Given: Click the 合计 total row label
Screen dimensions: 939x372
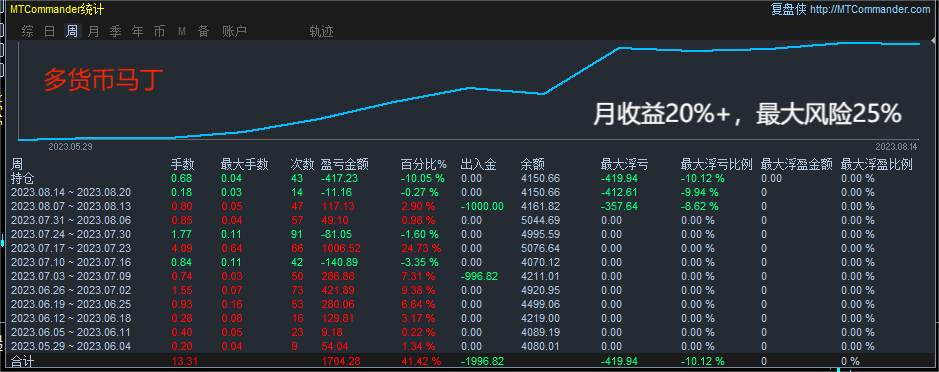Looking at the screenshot, I should point(23,361).
